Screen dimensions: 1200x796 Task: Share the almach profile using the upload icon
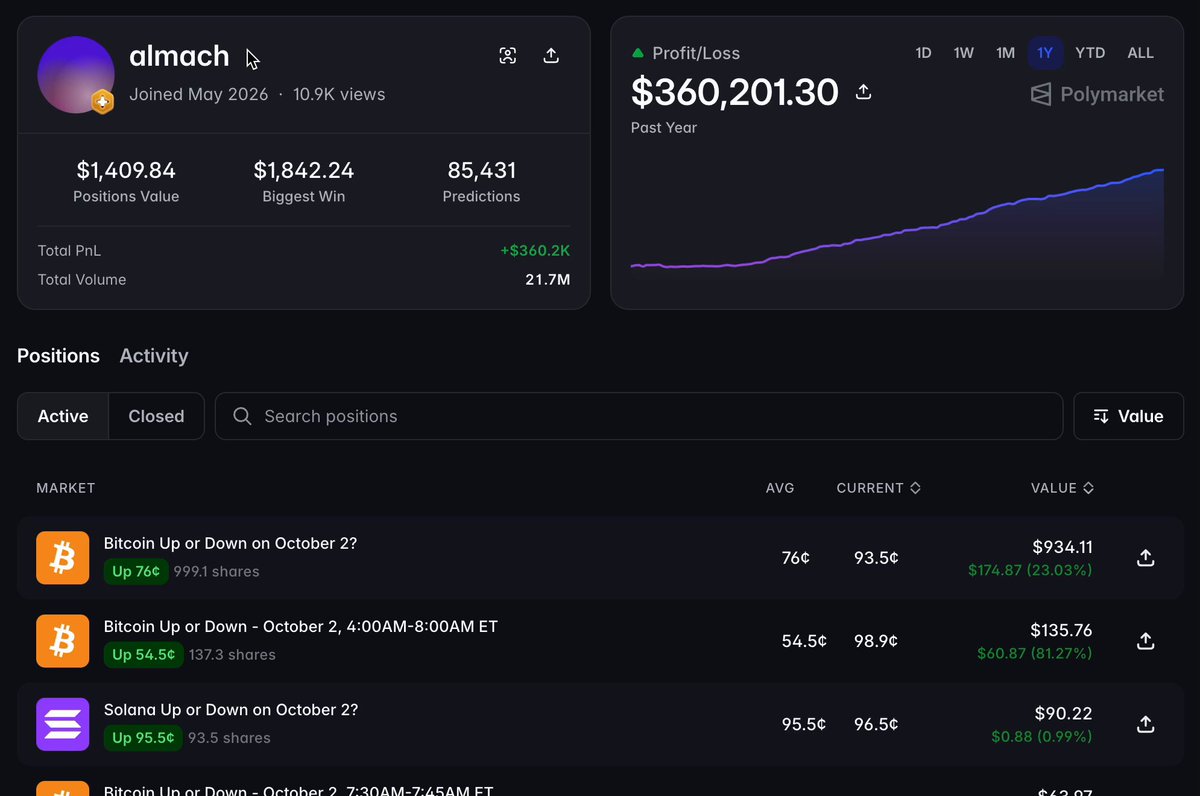[551, 56]
